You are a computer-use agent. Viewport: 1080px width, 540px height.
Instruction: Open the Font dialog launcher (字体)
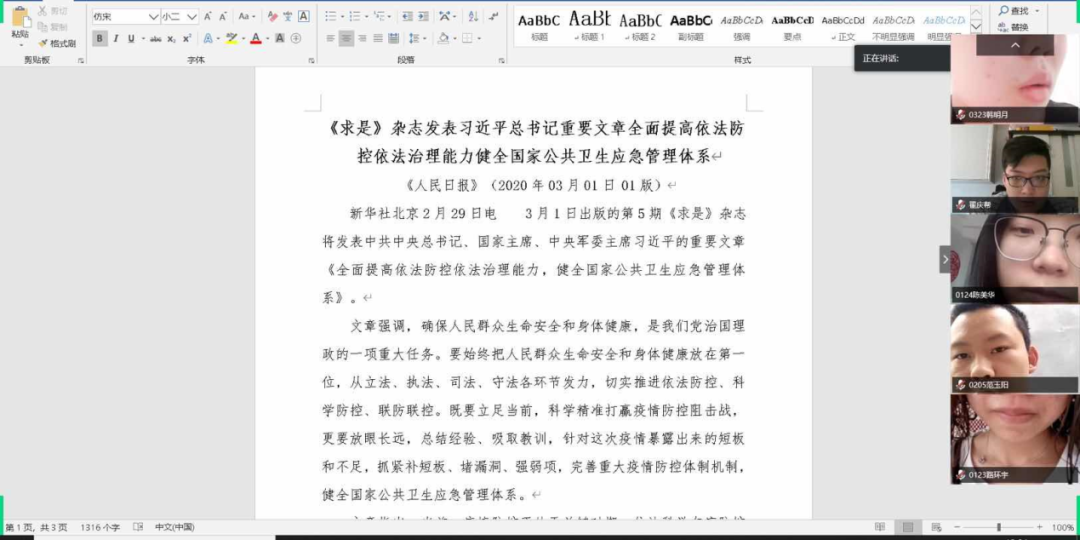pos(312,61)
